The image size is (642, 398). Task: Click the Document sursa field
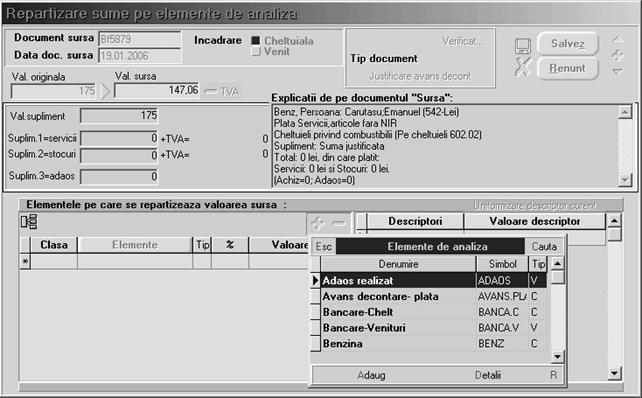[140, 39]
